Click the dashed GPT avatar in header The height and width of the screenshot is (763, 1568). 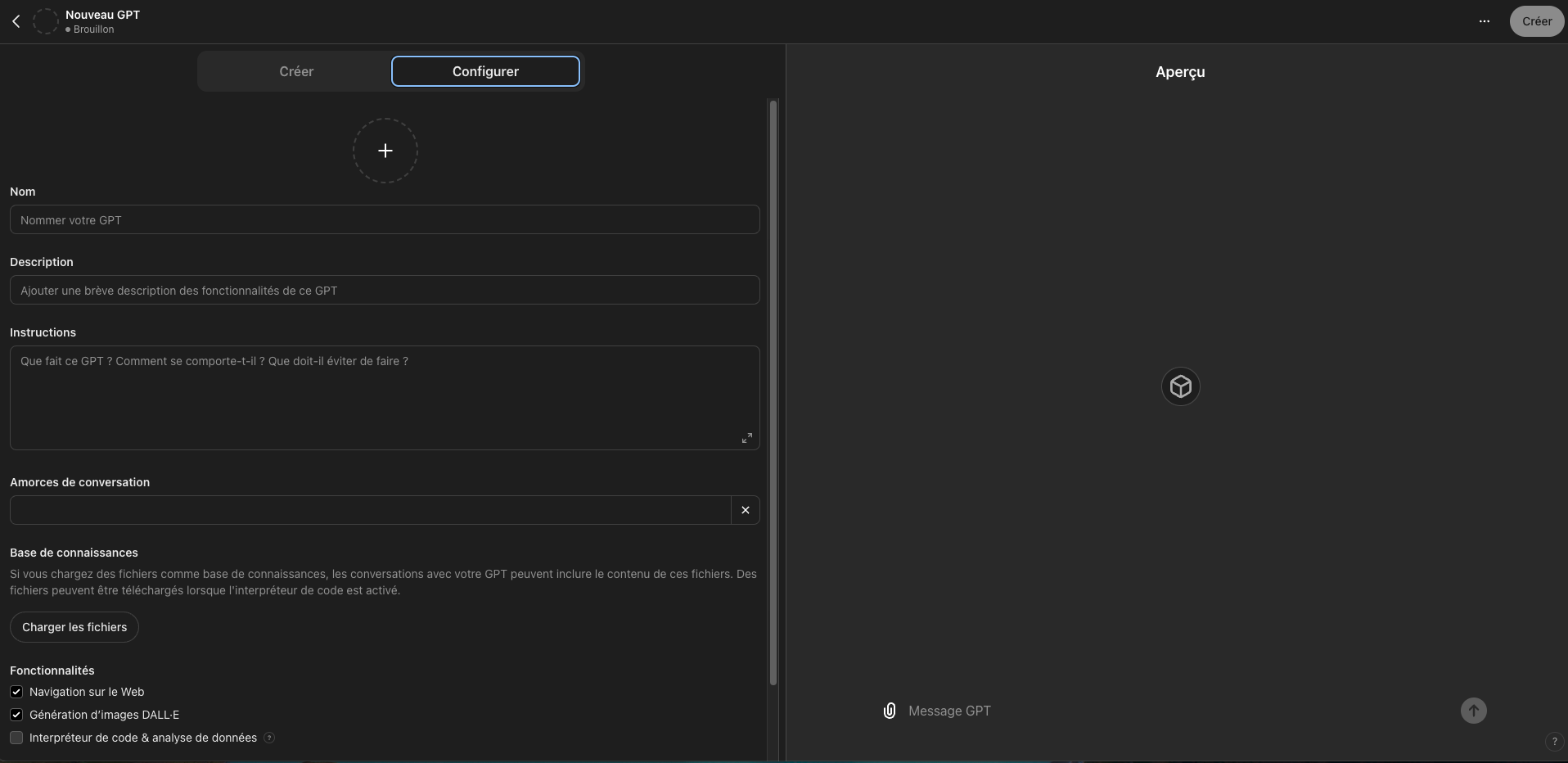[x=46, y=21]
